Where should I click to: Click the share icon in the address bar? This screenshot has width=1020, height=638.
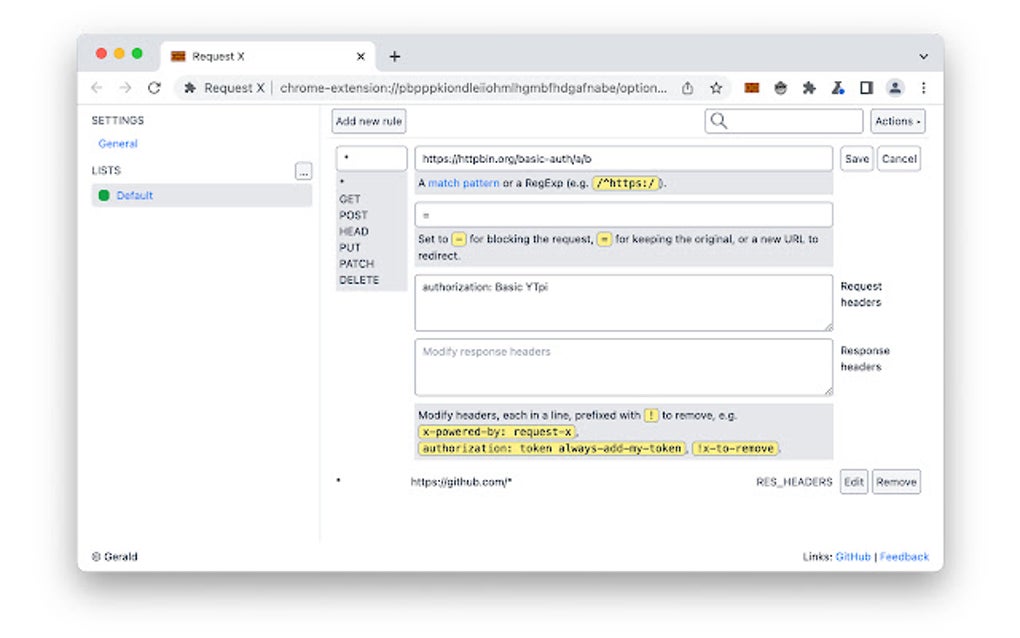687,88
